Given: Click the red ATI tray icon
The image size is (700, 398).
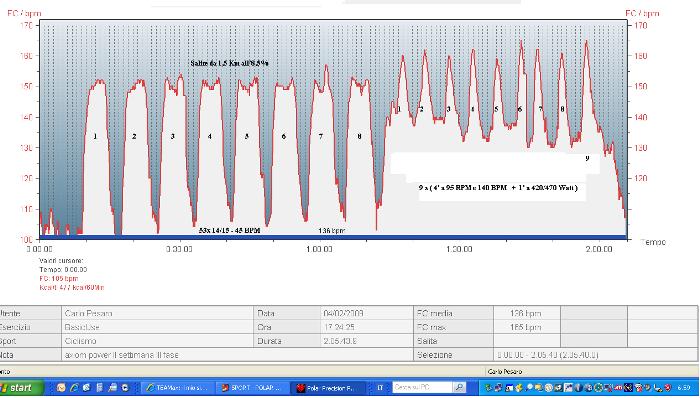Looking at the screenshot, I should (618, 388).
